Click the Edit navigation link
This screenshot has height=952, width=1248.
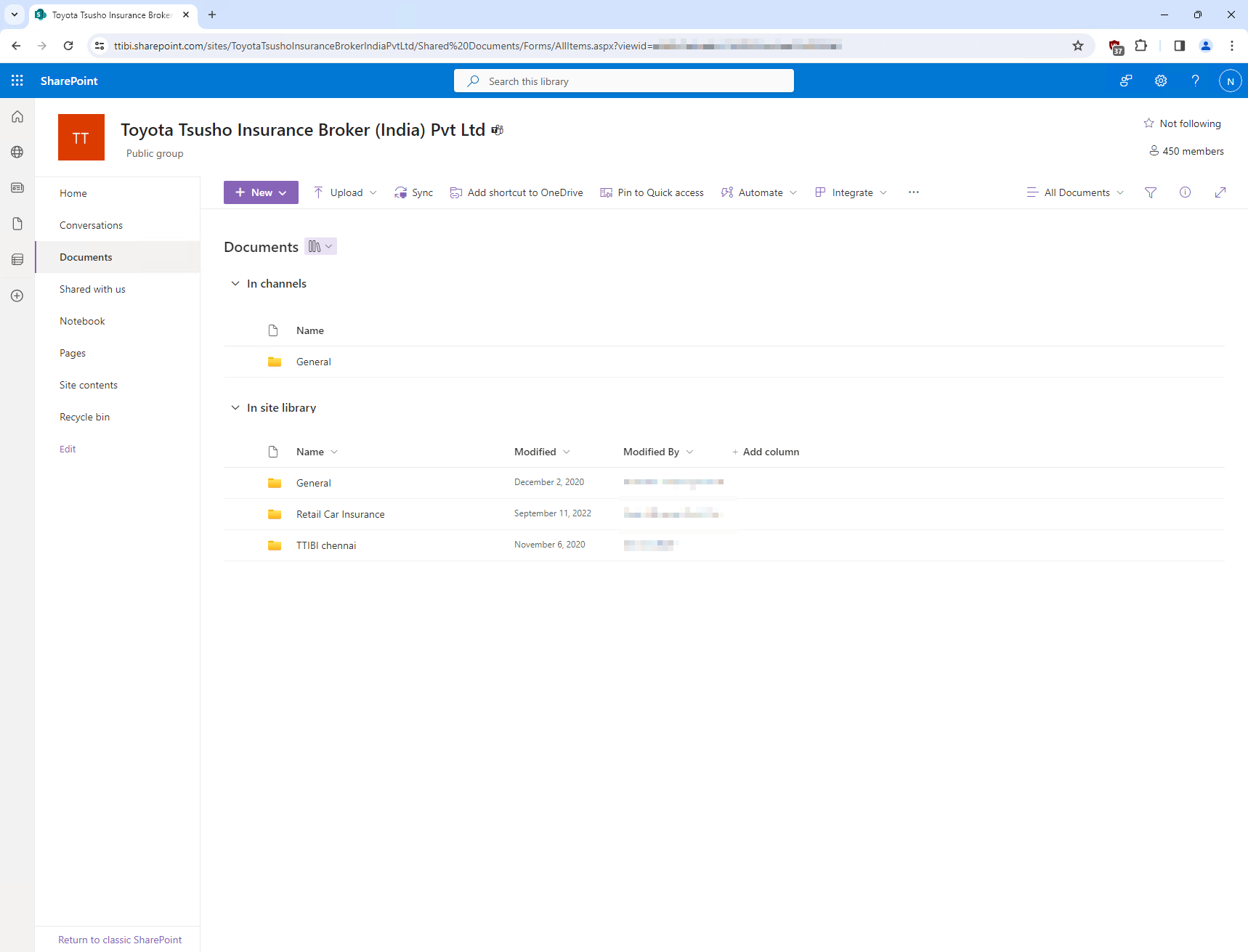click(x=68, y=449)
